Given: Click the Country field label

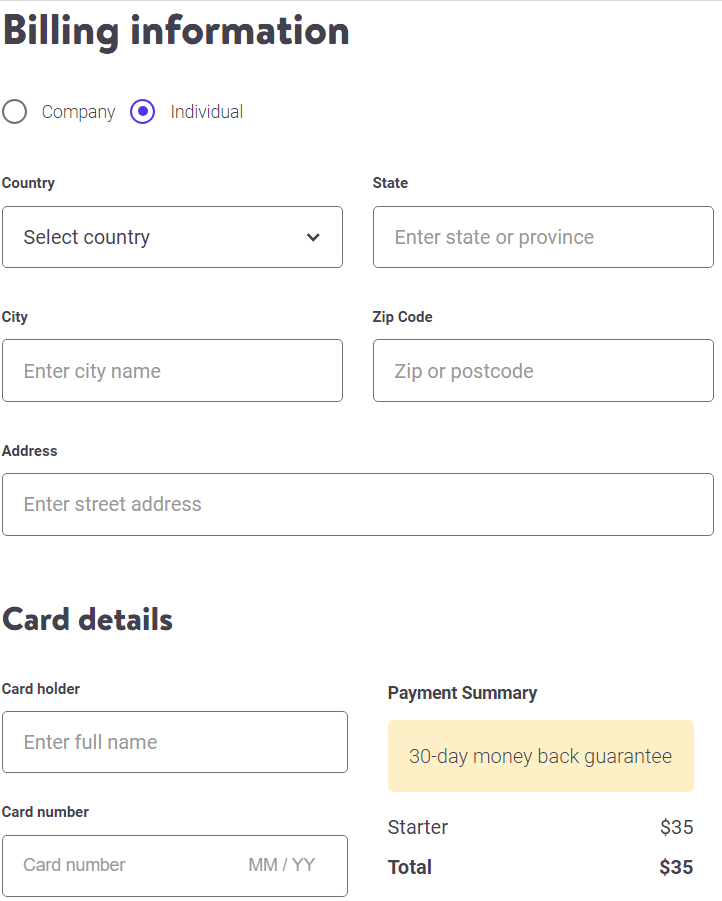Looking at the screenshot, I should pos(27,183).
